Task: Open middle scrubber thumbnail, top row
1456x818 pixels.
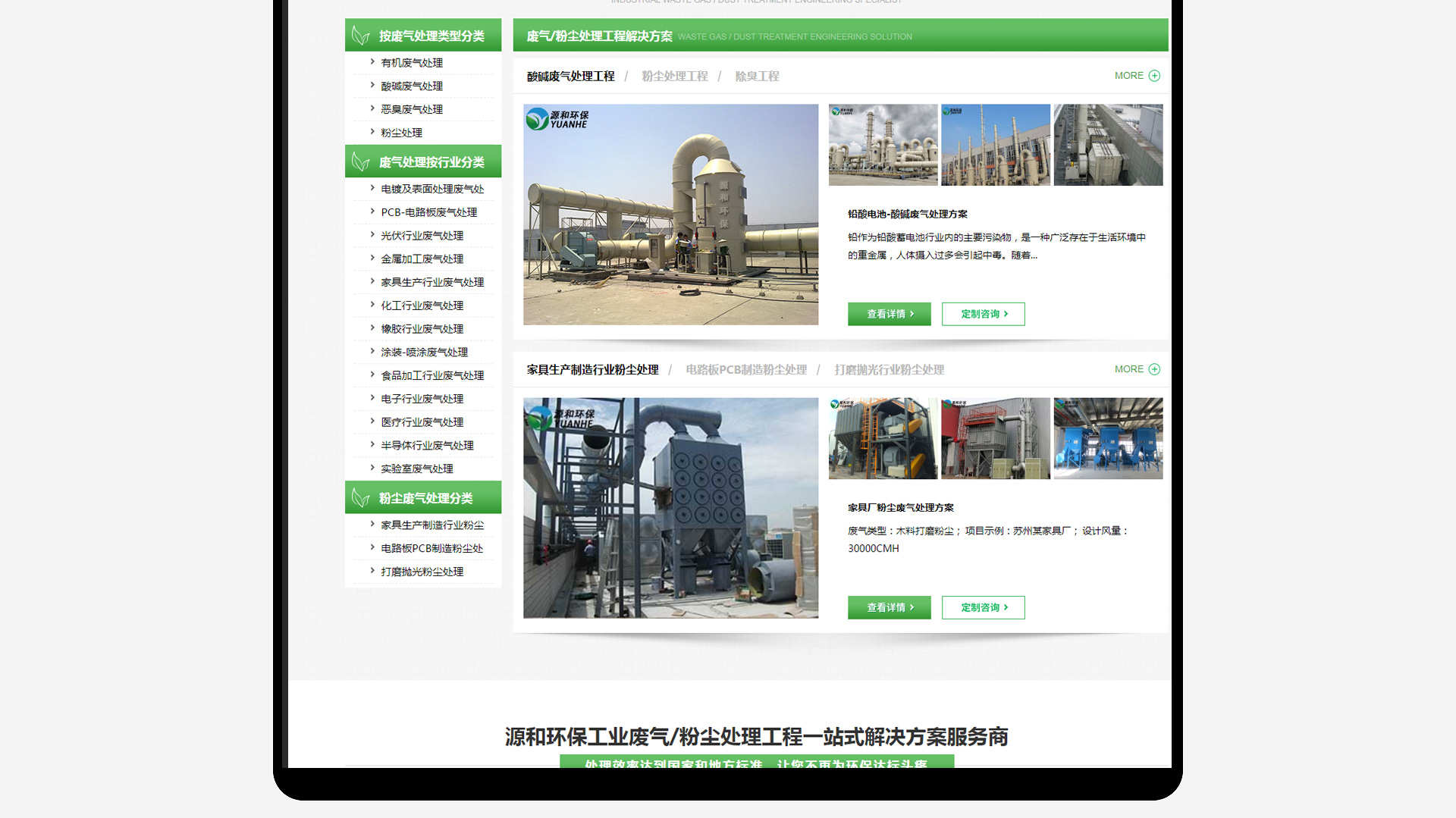Action: click(996, 145)
